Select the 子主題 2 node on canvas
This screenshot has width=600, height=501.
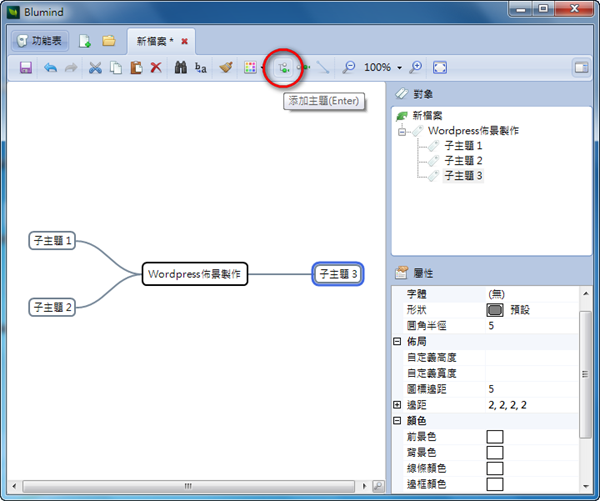[x=52, y=307]
